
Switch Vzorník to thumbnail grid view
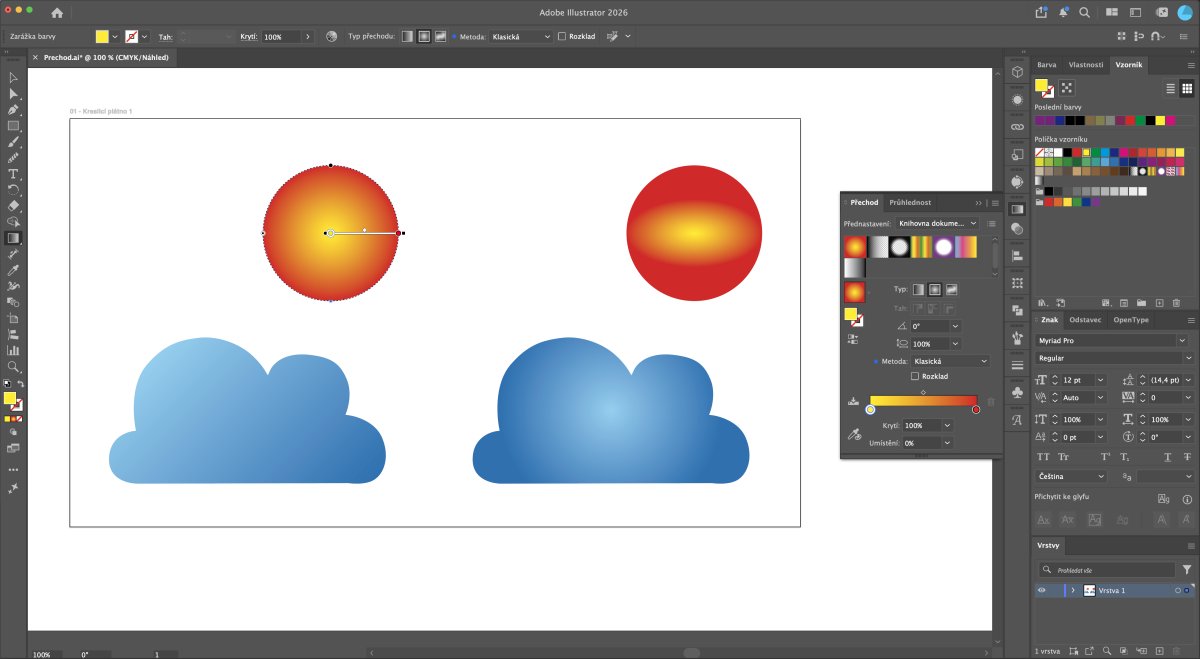point(1187,88)
